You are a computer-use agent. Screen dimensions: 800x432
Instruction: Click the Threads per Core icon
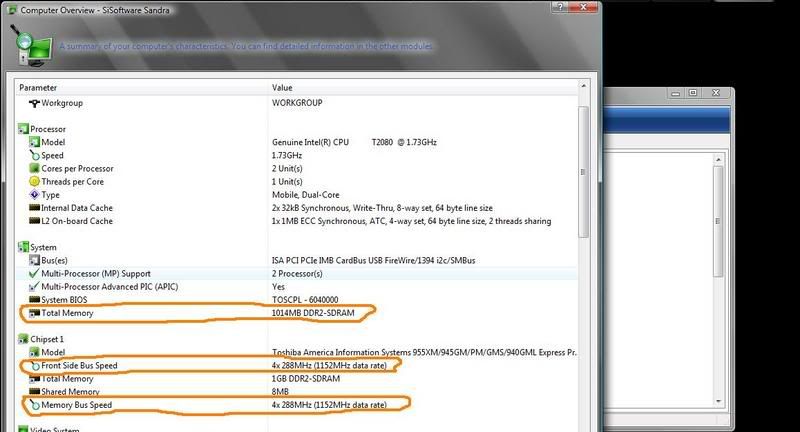click(x=34, y=182)
